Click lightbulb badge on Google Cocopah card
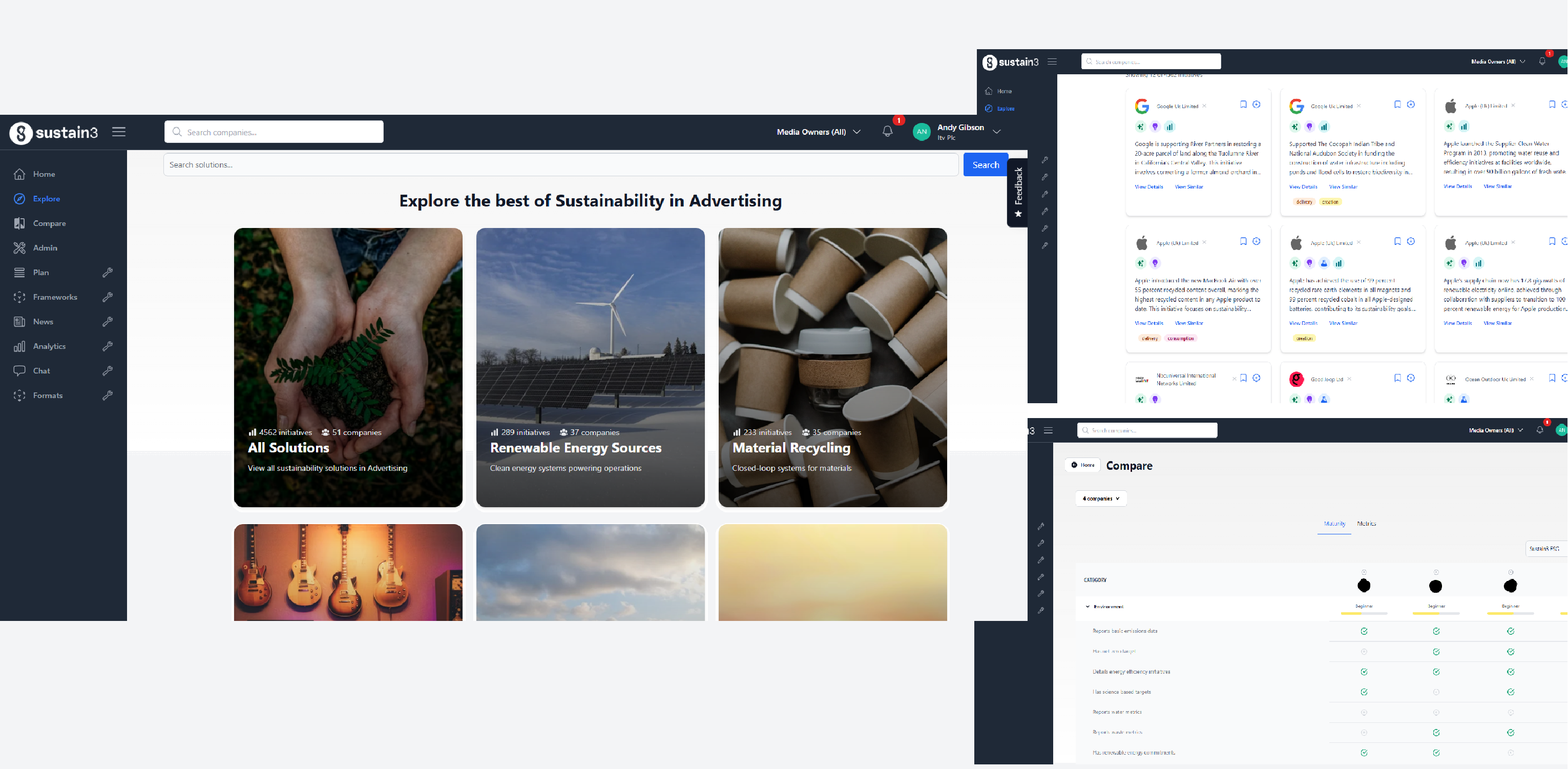The width and height of the screenshot is (1568, 769). point(1309,127)
